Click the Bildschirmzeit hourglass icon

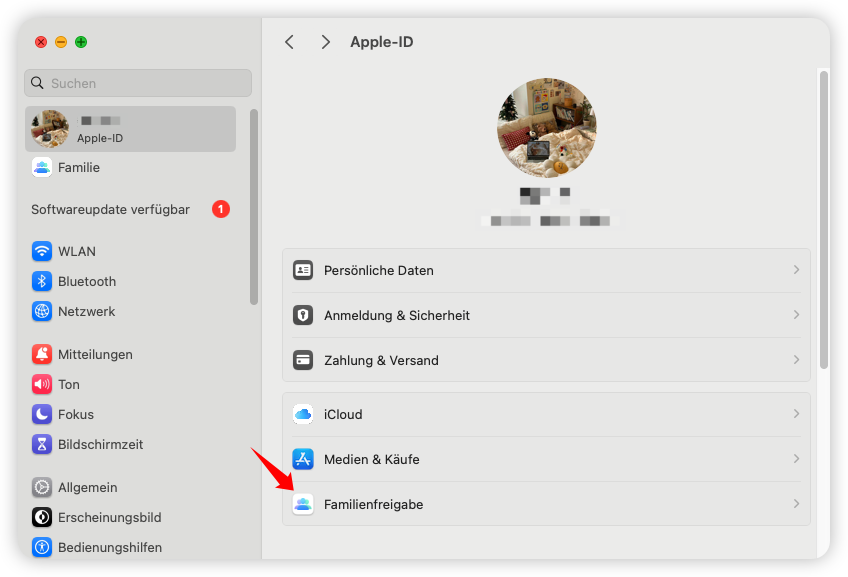coord(42,445)
